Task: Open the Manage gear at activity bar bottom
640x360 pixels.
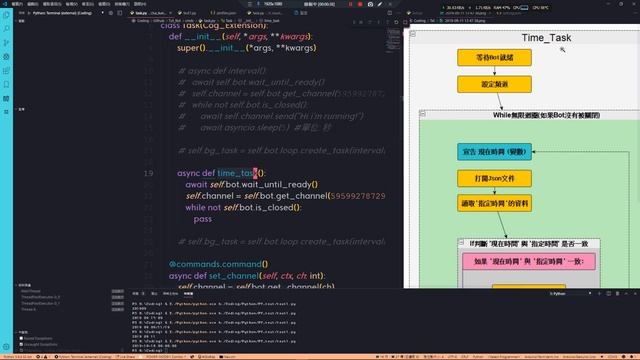Action: [6, 347]
